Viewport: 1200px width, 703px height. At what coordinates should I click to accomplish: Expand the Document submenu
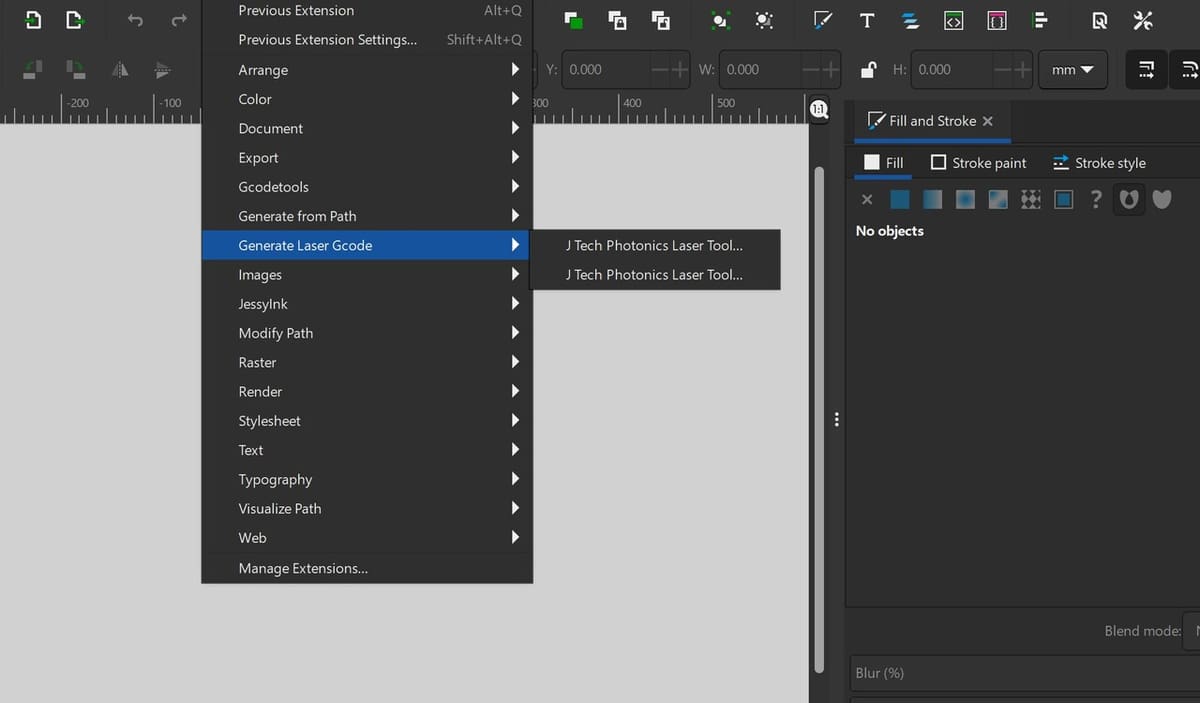[367, 128]
